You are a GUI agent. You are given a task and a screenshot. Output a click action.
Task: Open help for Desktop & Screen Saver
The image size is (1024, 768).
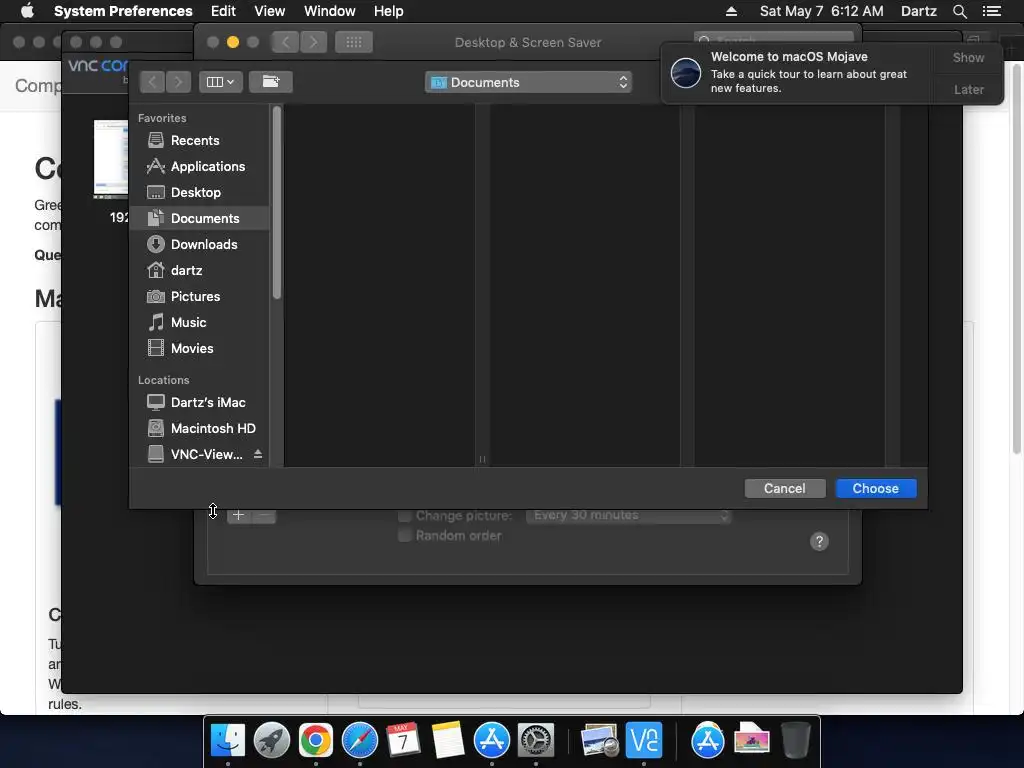819,541
